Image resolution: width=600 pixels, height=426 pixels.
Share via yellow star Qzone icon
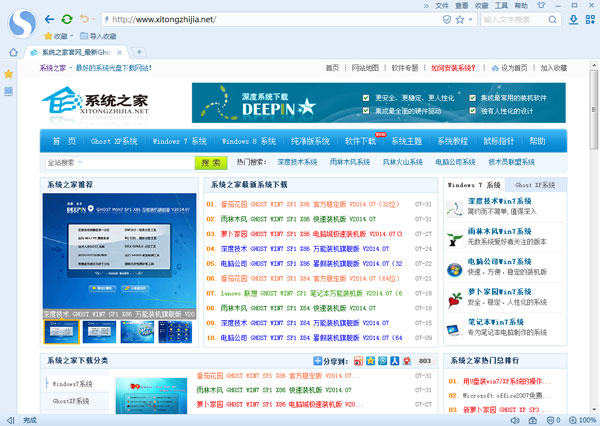click(370, 361)
